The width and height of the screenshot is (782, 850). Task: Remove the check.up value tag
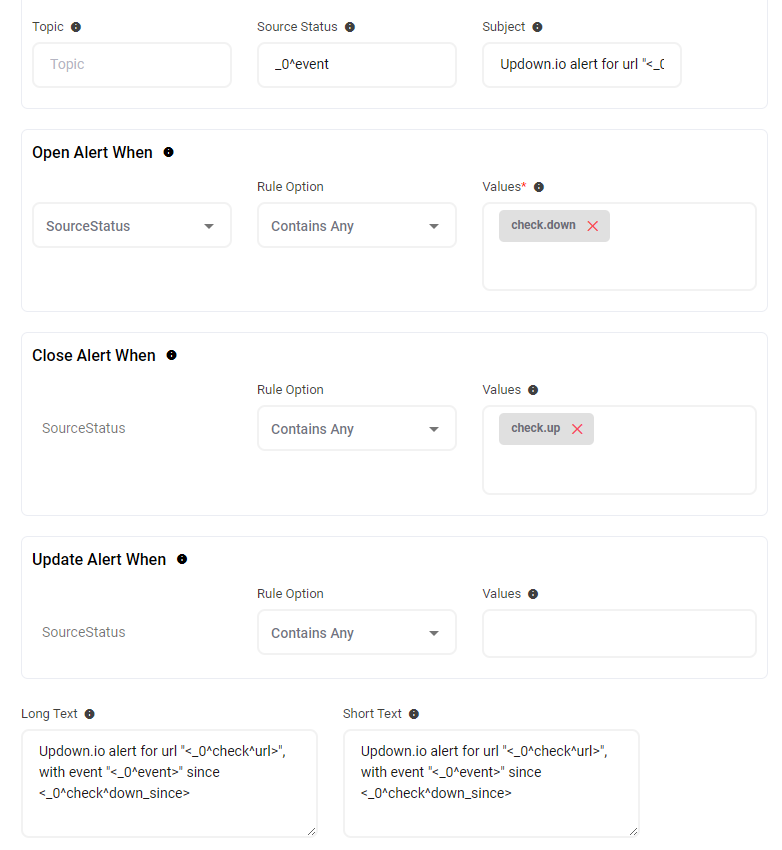pyautogui.click(x=577, y=429)
